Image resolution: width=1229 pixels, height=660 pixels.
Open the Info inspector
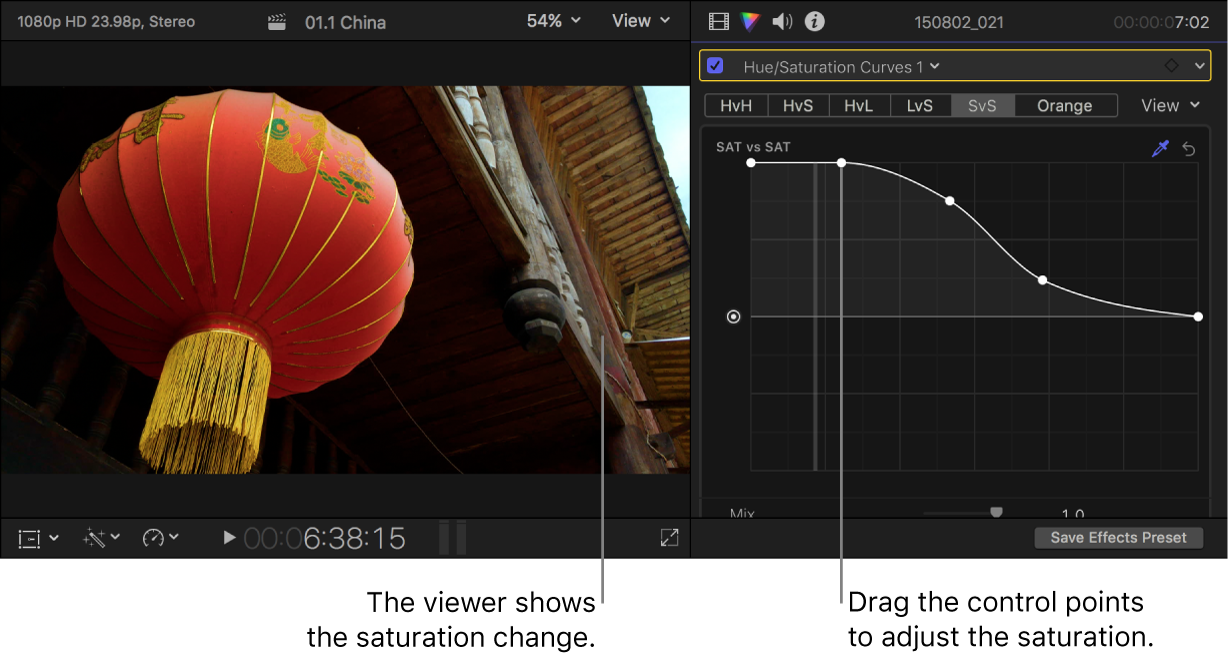point(814,20)
